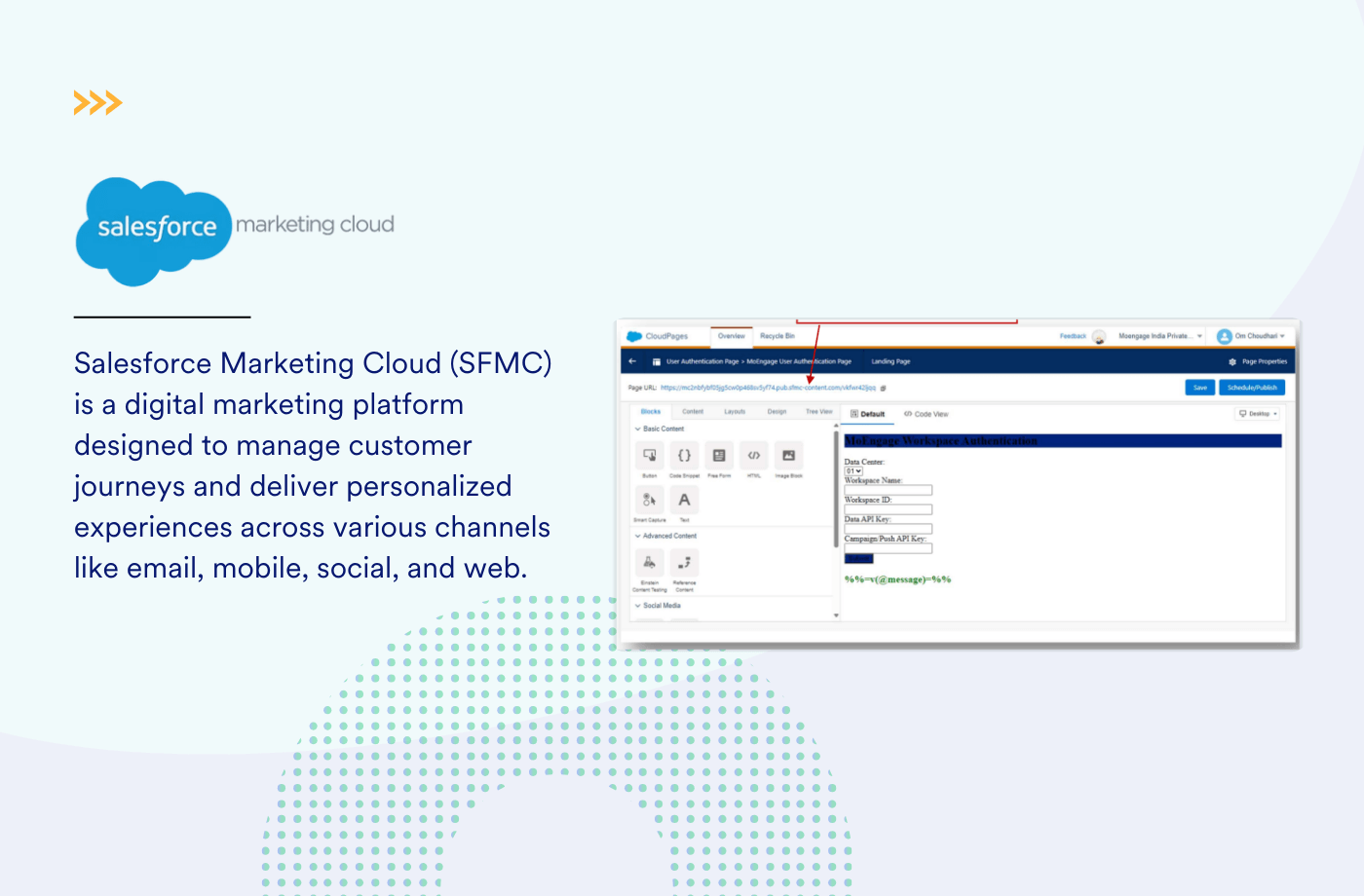This screenshot has width=1364, height=896.
Task: Click the %%=v(@message)=%% text
Action: point(897,579)
